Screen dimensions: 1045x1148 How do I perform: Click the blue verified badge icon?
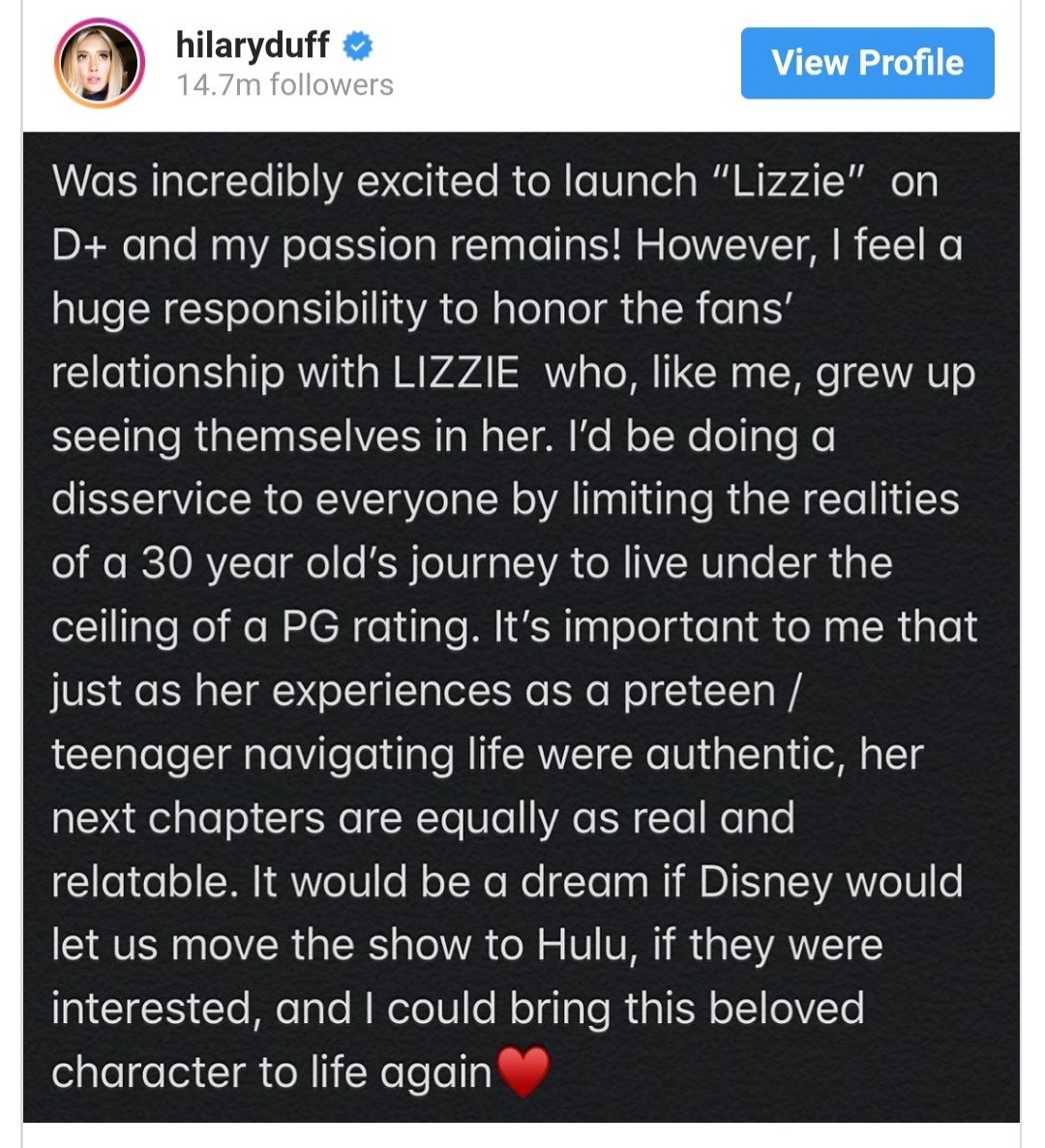(x=358, y=46)
